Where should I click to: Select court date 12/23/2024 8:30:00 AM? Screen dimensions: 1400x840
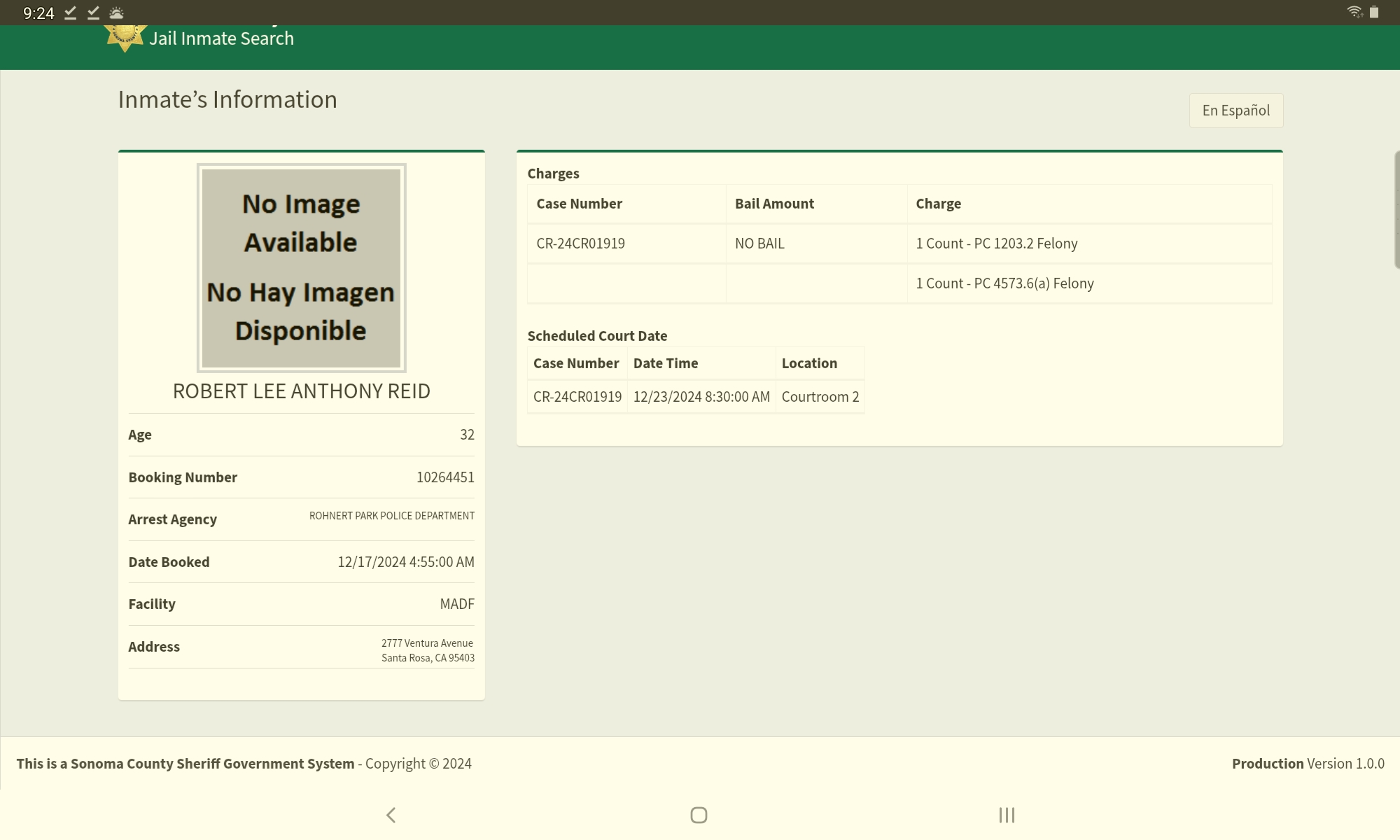(x=701, y=397)
